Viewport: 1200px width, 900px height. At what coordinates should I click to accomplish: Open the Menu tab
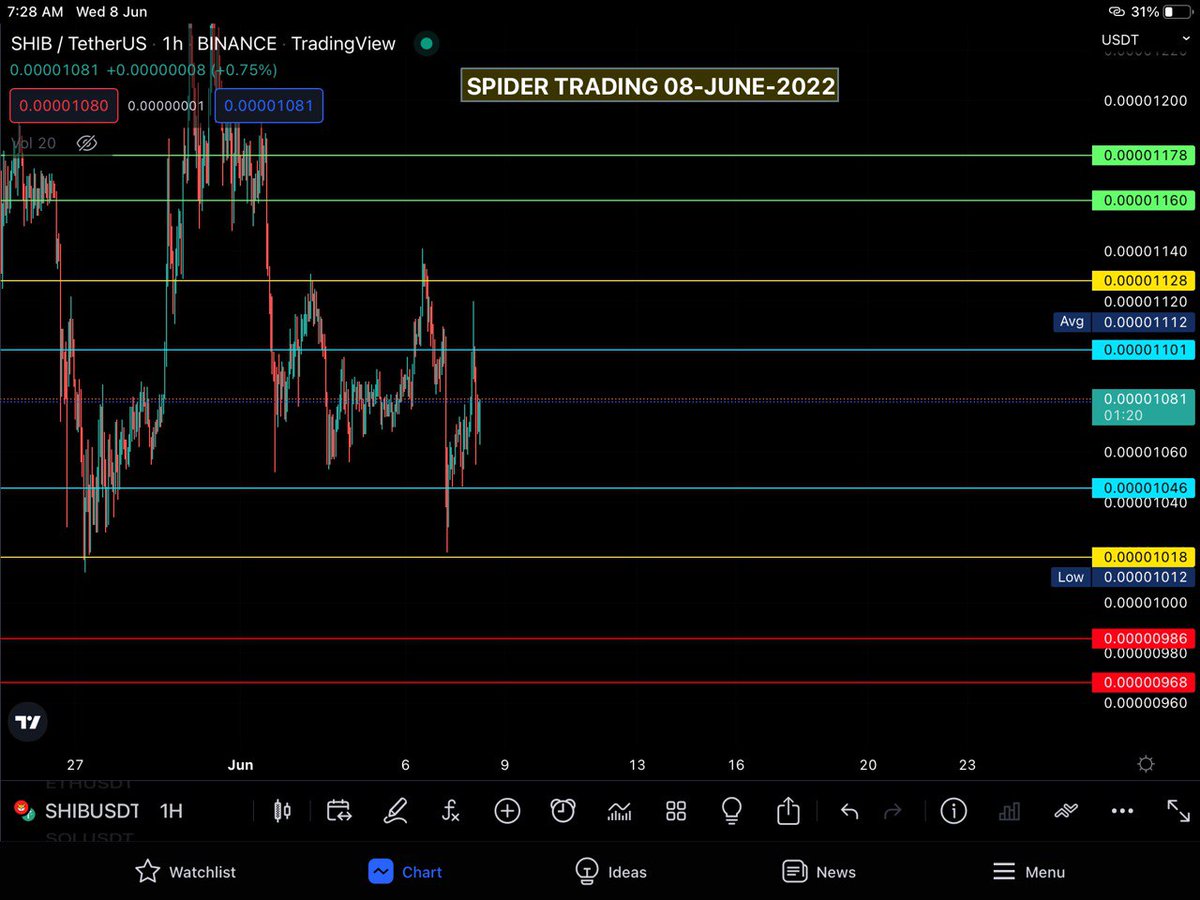pyautogui.click(x=1029, y=872)
